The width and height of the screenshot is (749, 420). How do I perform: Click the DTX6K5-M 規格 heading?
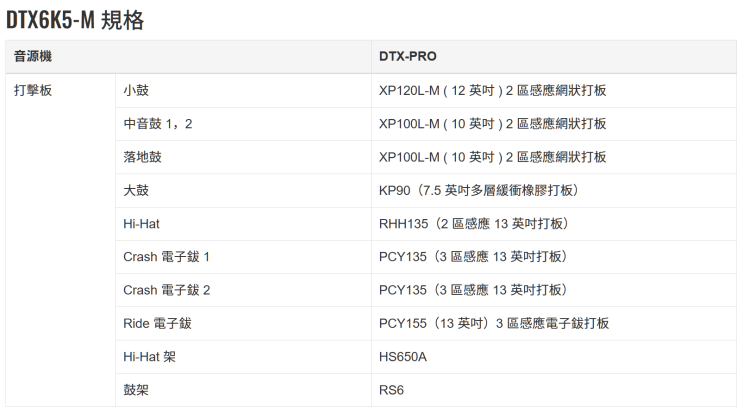(x=75, y=21)
